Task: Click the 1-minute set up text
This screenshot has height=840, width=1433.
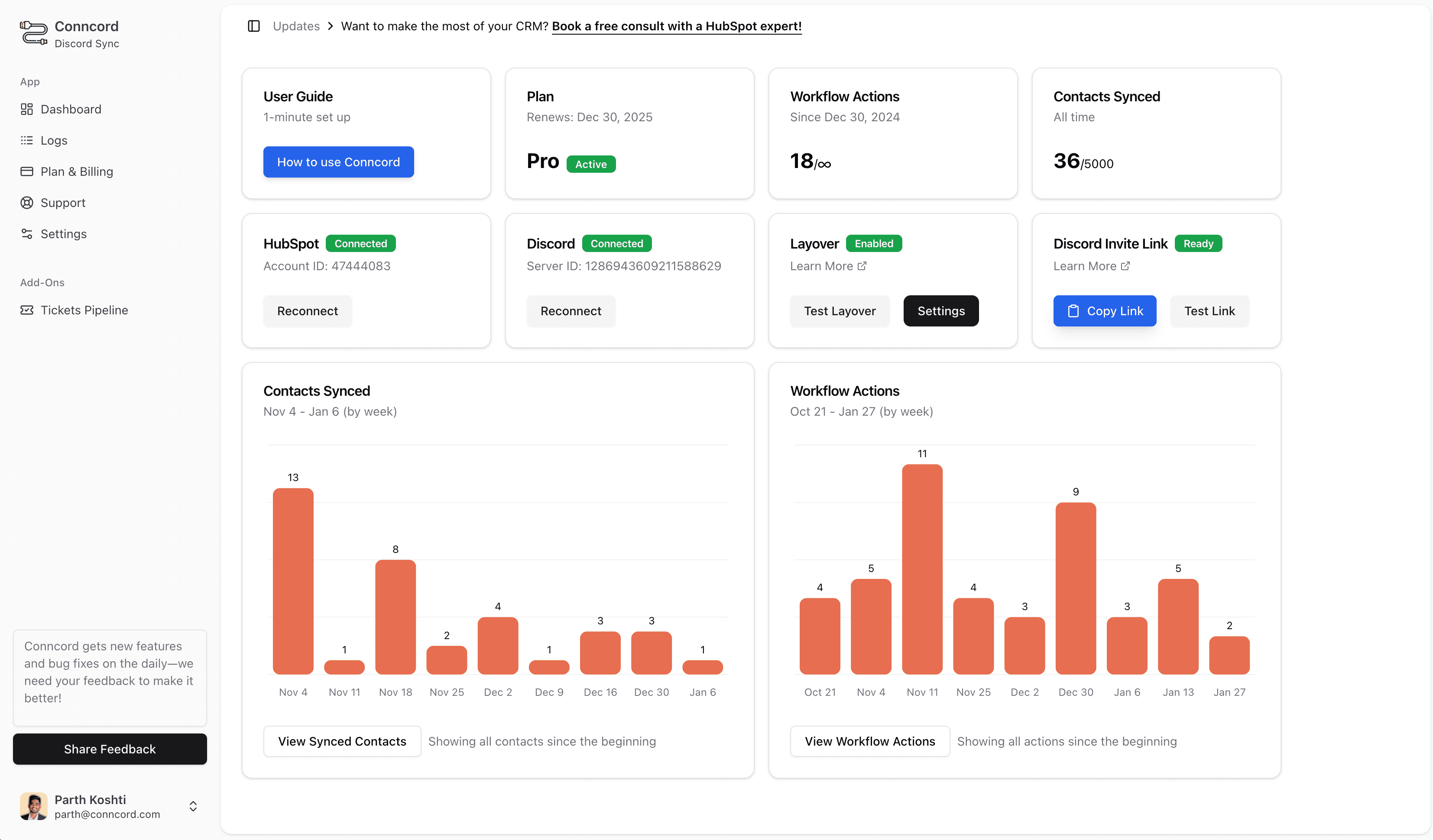Action: point(307,117)
